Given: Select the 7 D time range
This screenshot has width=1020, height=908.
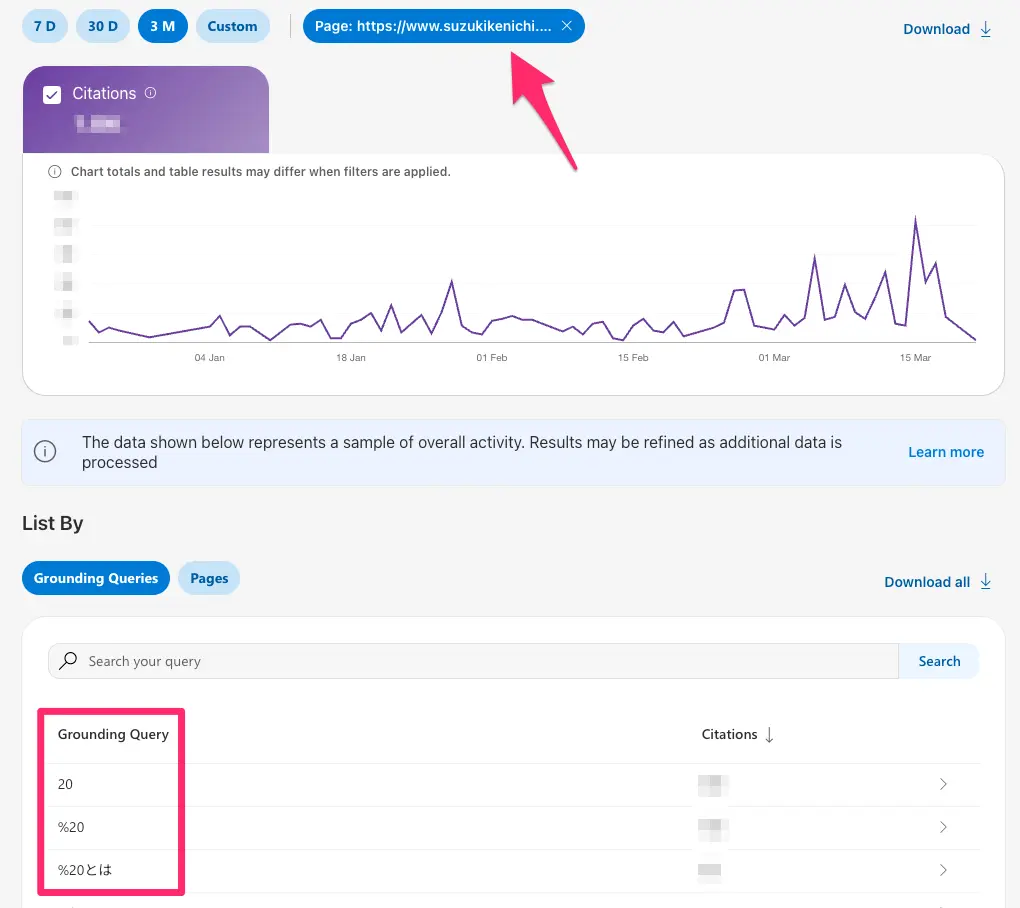Looking at the screenshot, I should tap(45, 26).
